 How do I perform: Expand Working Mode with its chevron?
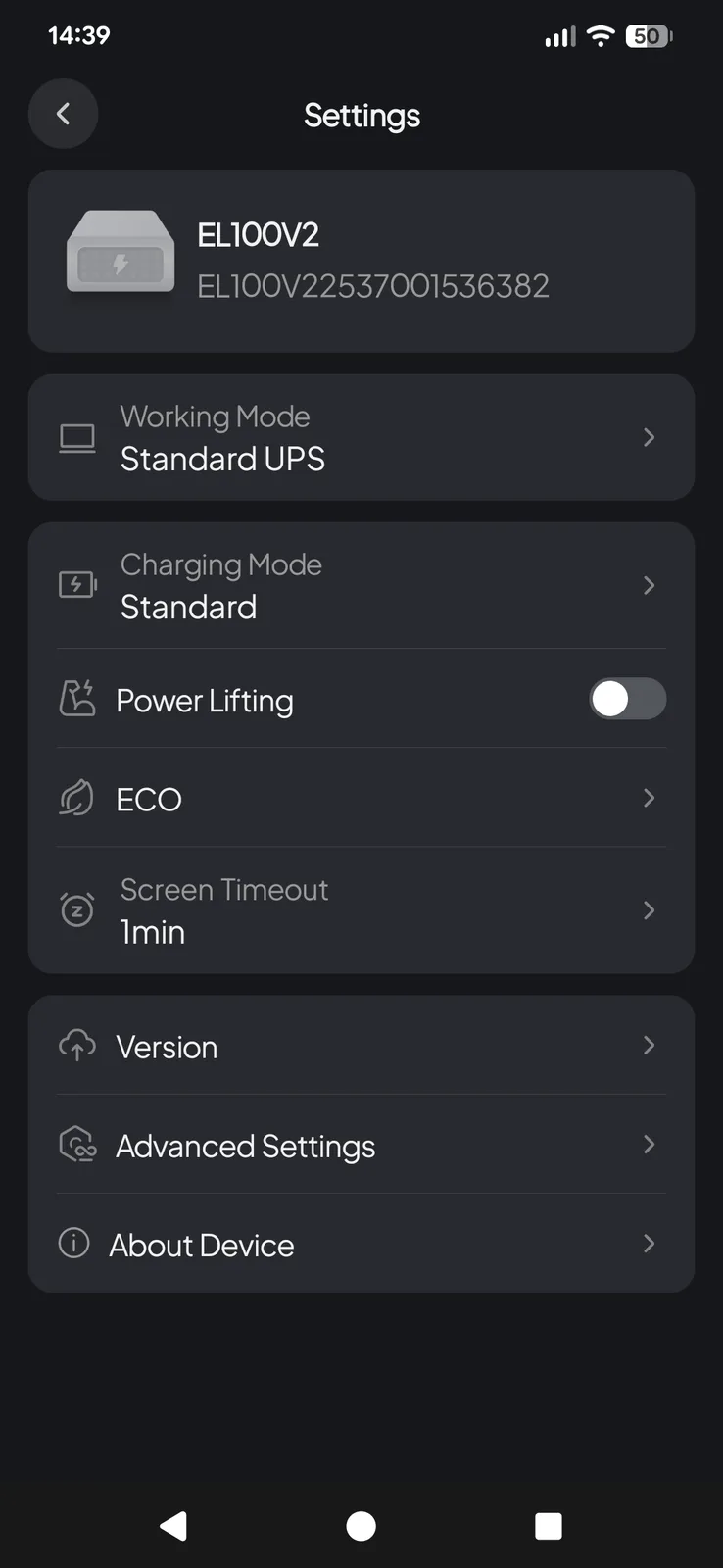[649, 437]
